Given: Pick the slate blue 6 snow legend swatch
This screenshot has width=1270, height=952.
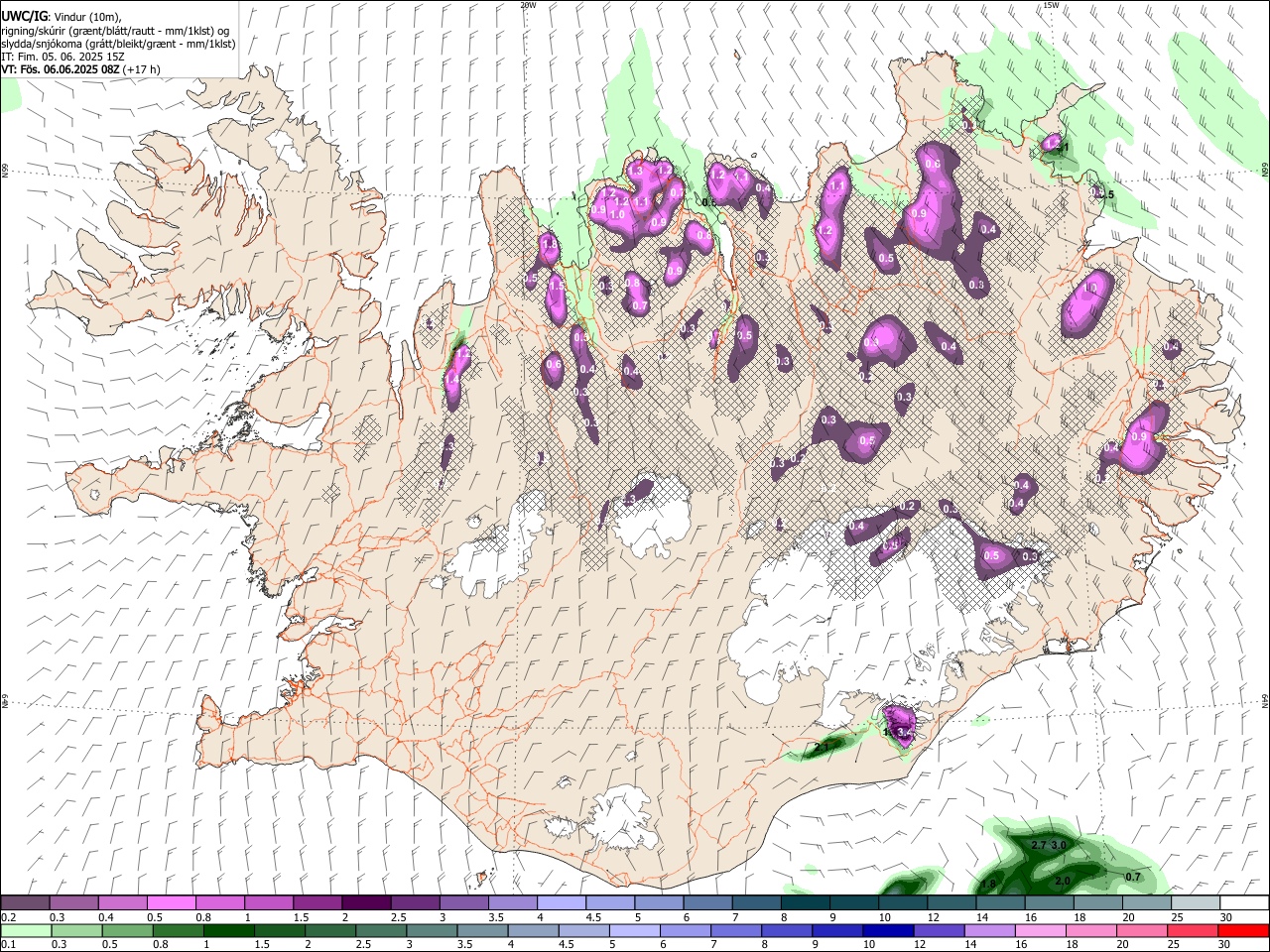Looking at the screenshot, I should pyautogui.click(x=707, y=902).
